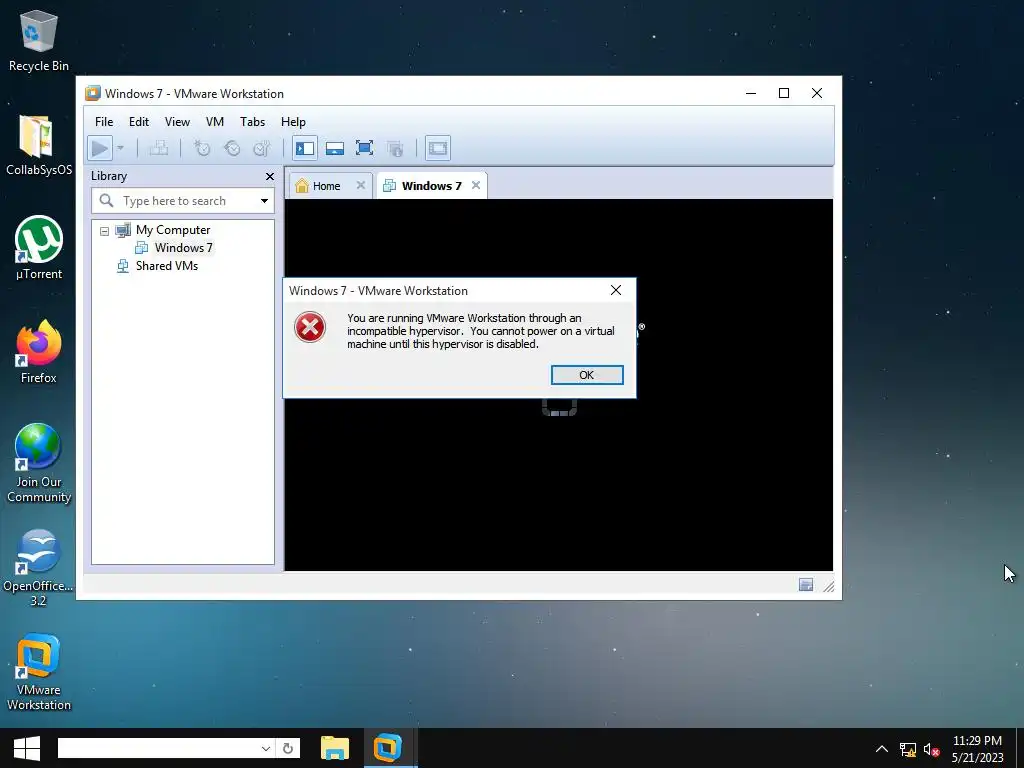Image resolution: width=1024 pixels, height=768 pixels.
Task: Open the Help menu
Action: tap(293, 121)
